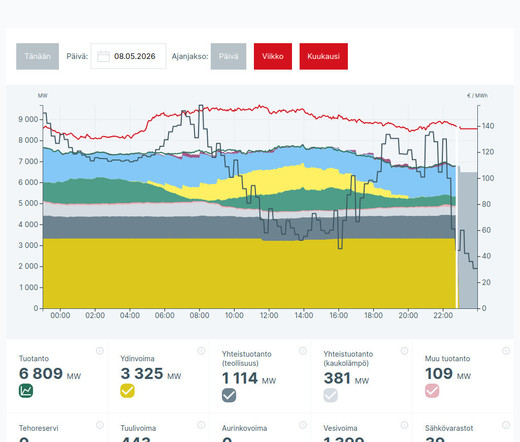Toggle the Yhteistuotanto (kaukolämpö) checkbox
Screen dimensions: 520x442
pyautogui.click(x=330, y=395)
